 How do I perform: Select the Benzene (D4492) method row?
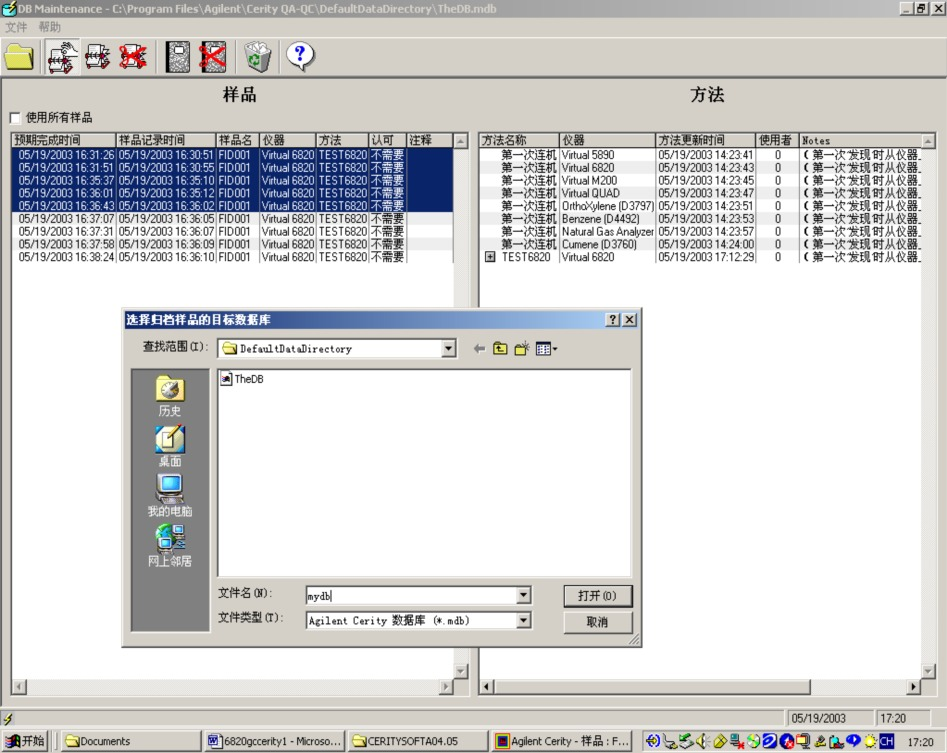700,219
